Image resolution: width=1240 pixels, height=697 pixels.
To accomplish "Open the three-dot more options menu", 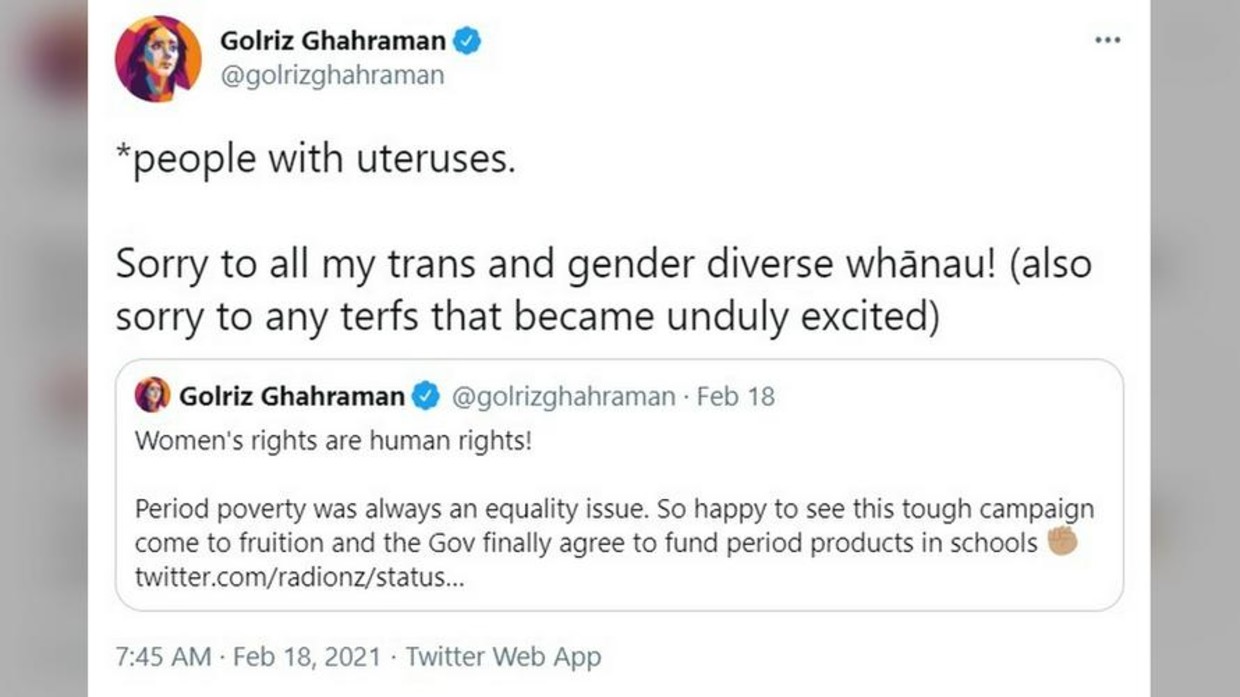I will click(x=1107, y=41).
